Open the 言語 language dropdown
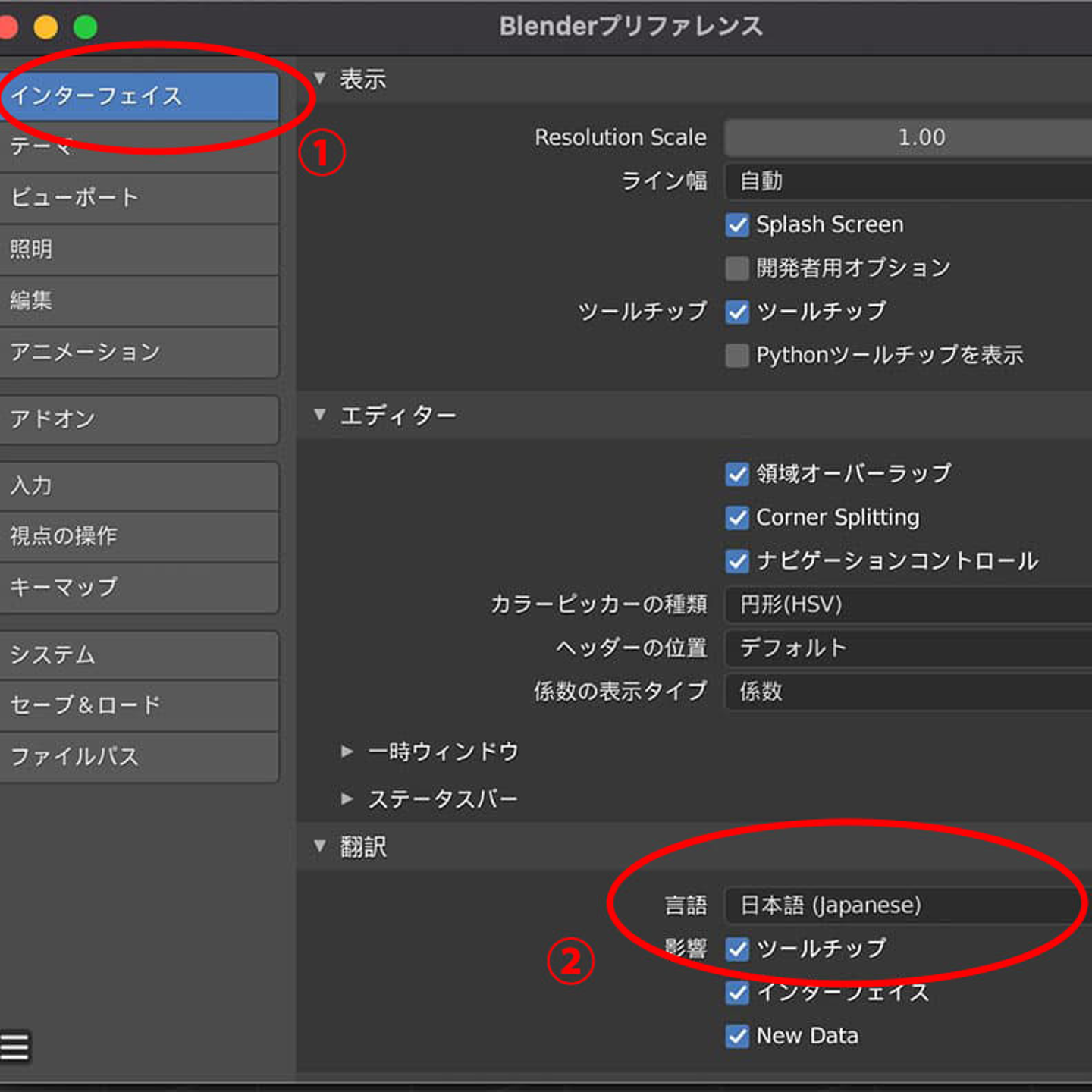Screen dimensions: 1092x1092 point(908,905)
